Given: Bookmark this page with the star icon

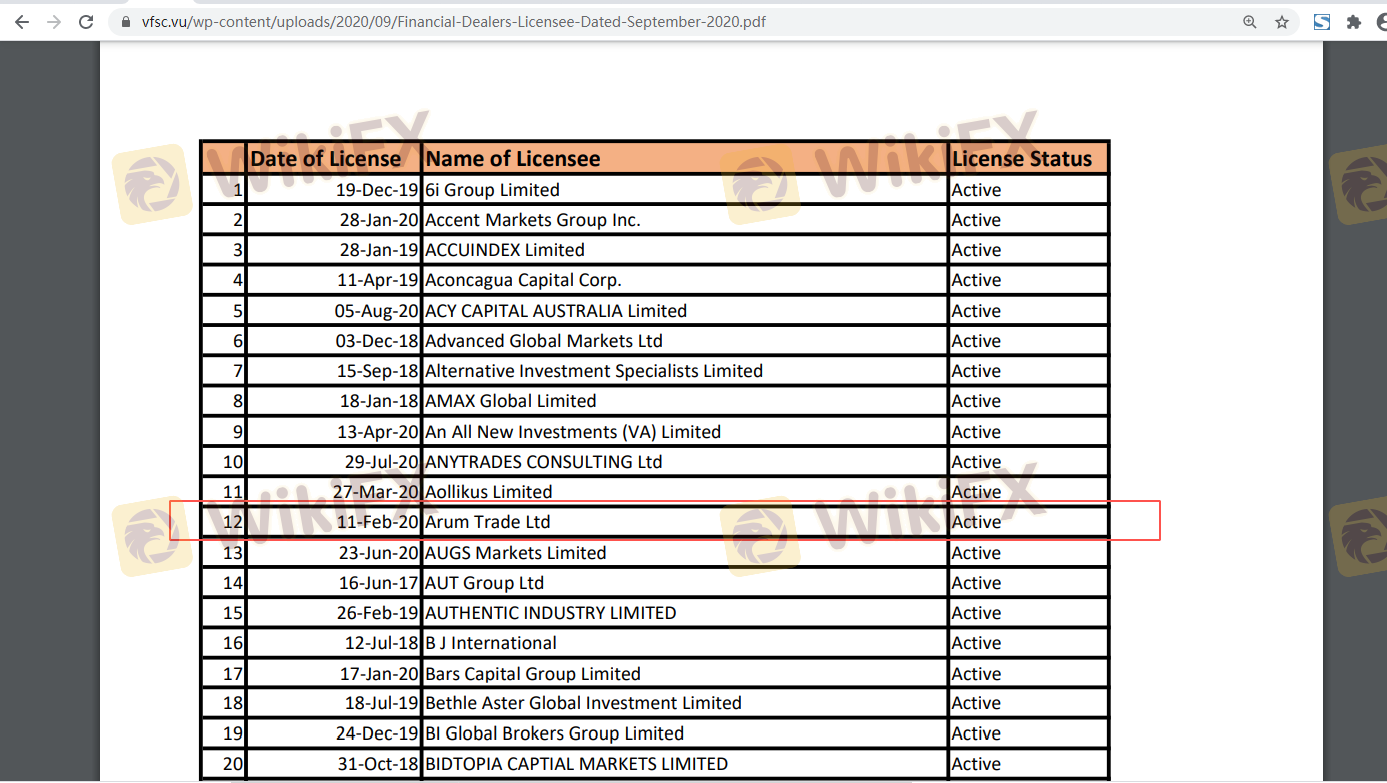Looking at the screenshot, I should (1281, 21).
